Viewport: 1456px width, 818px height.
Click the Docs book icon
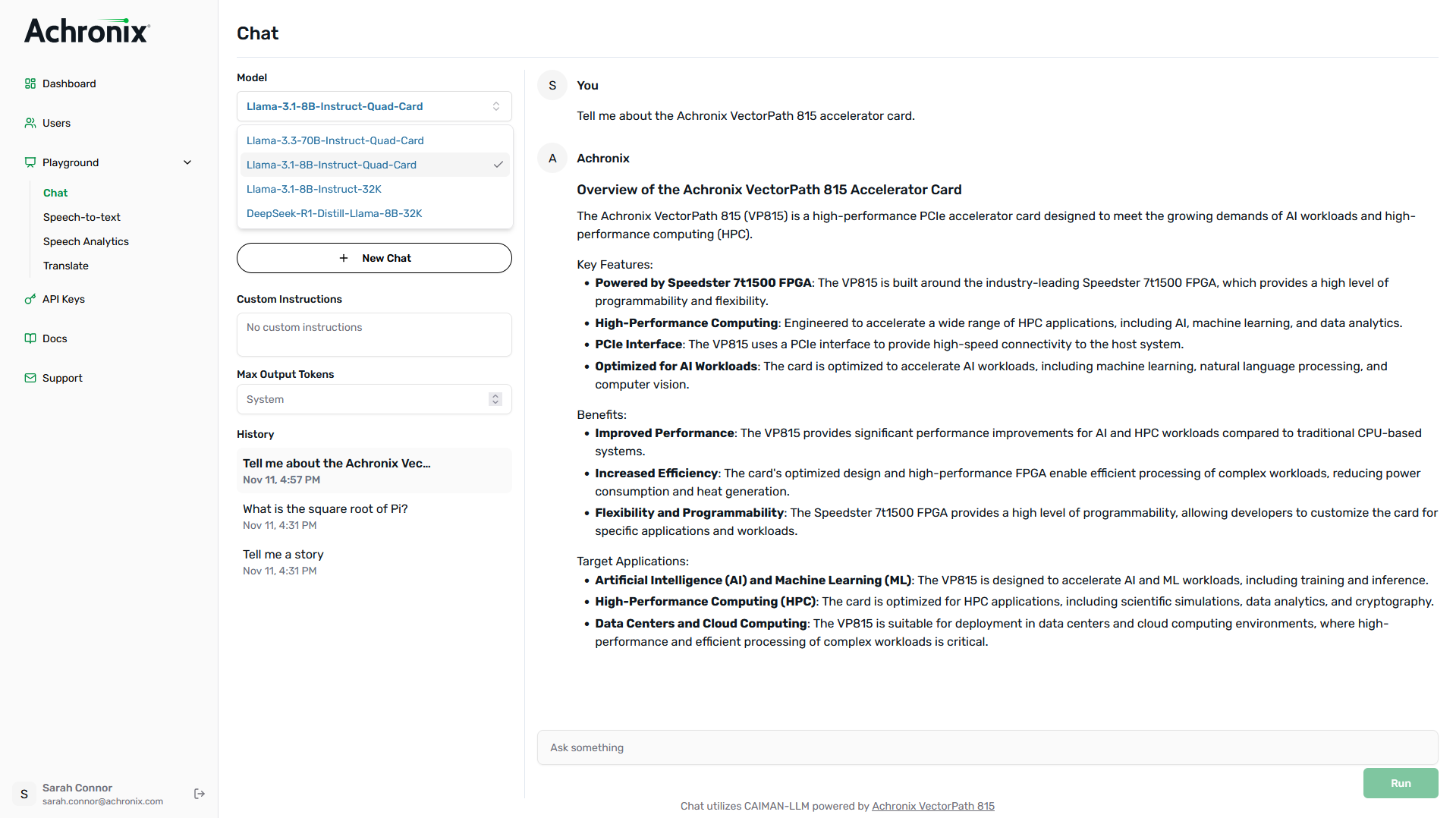pyautogui.click(x=30, y=338)
